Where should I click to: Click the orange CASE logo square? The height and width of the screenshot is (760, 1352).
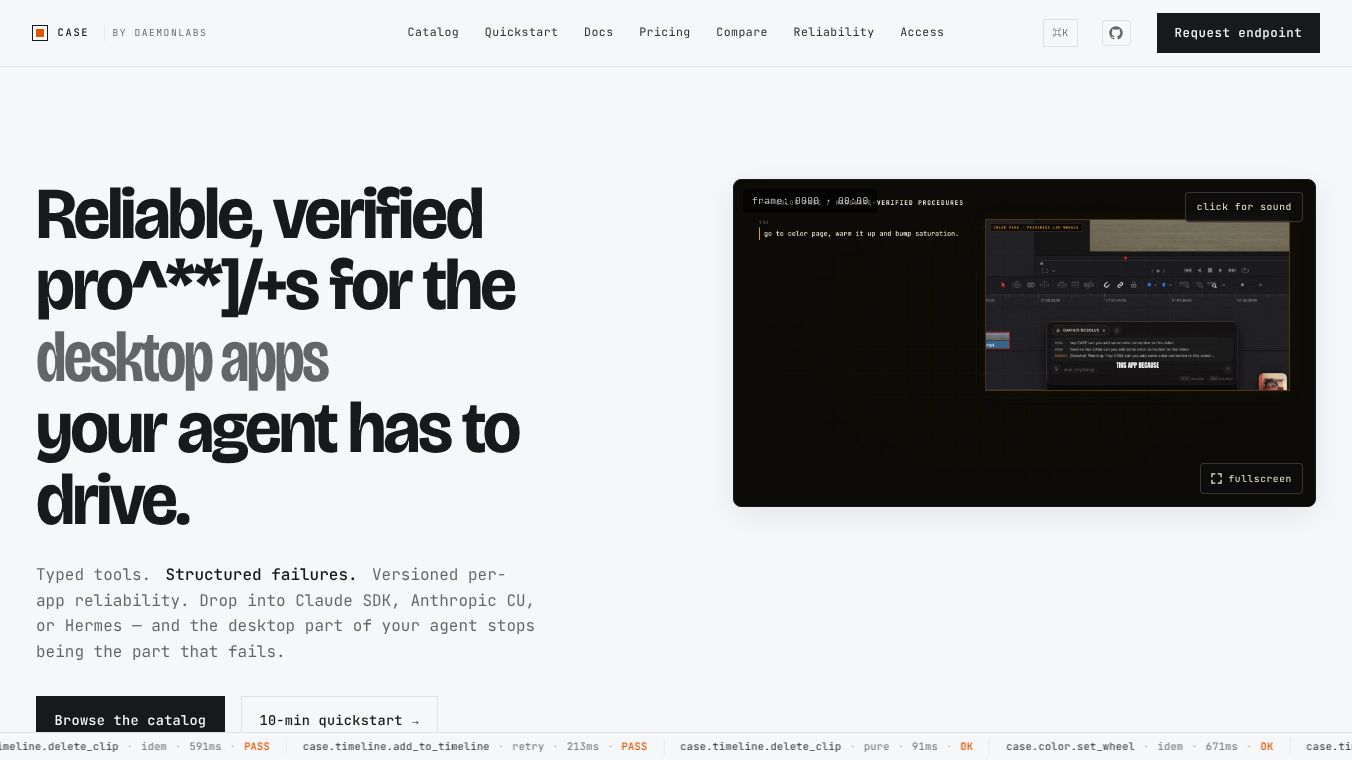pos(40,33)
